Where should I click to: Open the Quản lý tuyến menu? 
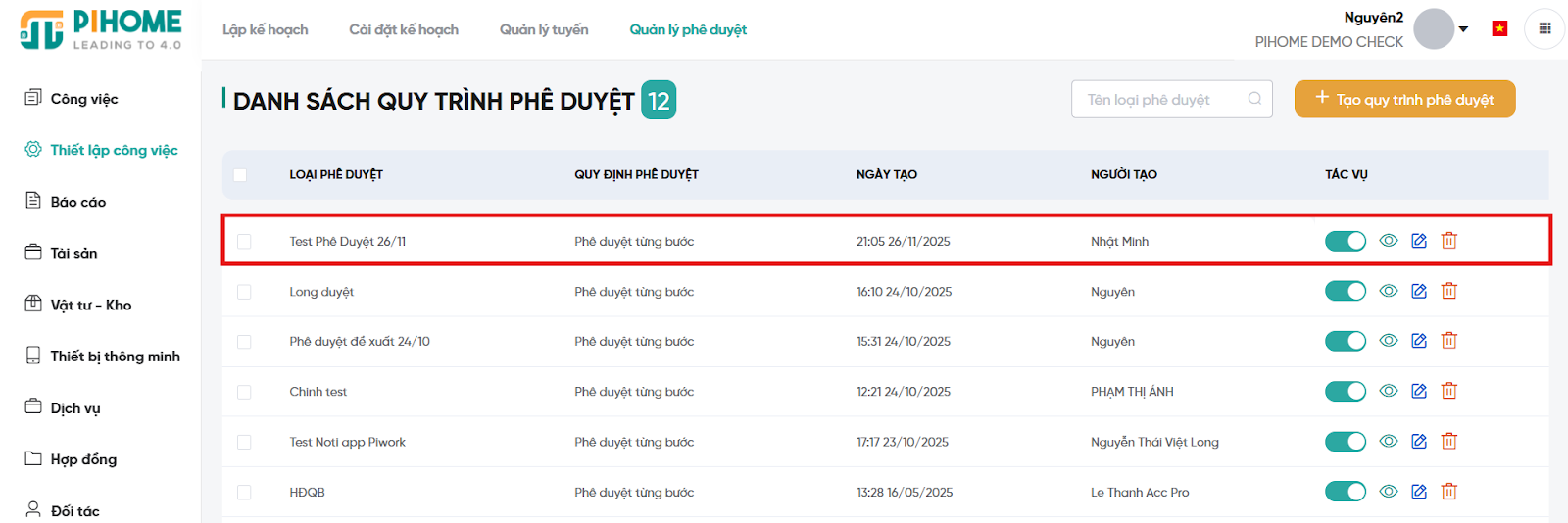click(x=544, y=29)
